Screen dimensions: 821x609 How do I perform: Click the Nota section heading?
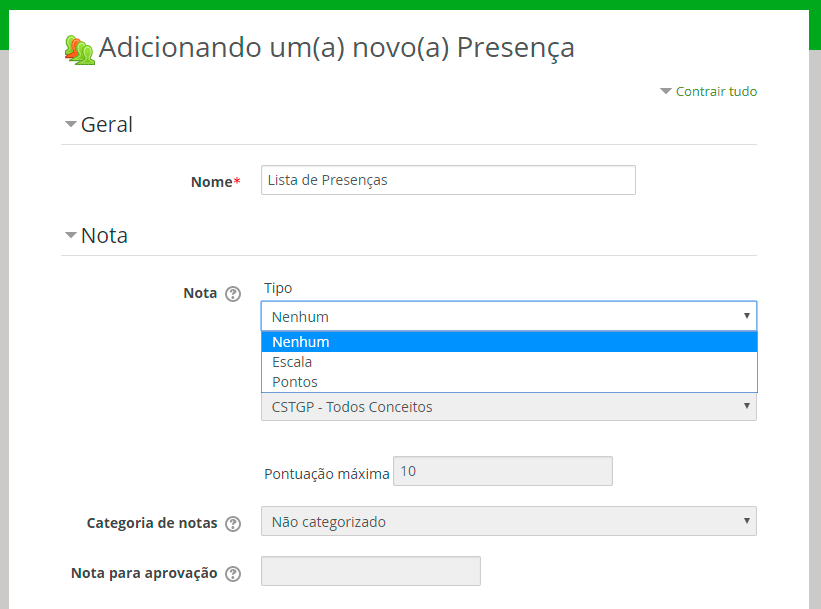[x=104, y=236]
